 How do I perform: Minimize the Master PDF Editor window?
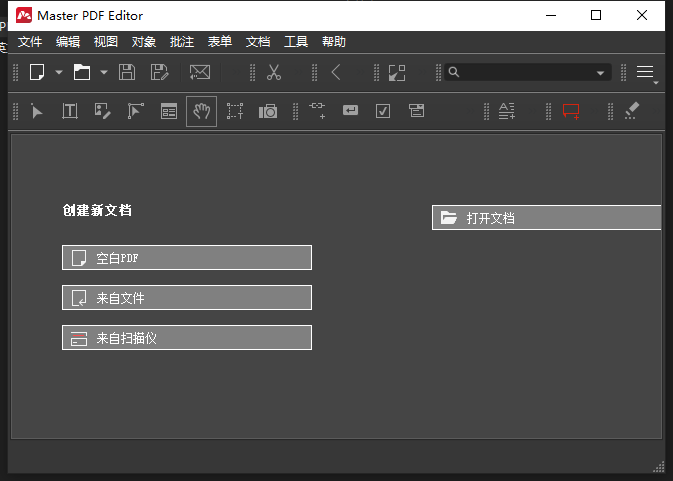[x=551, y=15]
